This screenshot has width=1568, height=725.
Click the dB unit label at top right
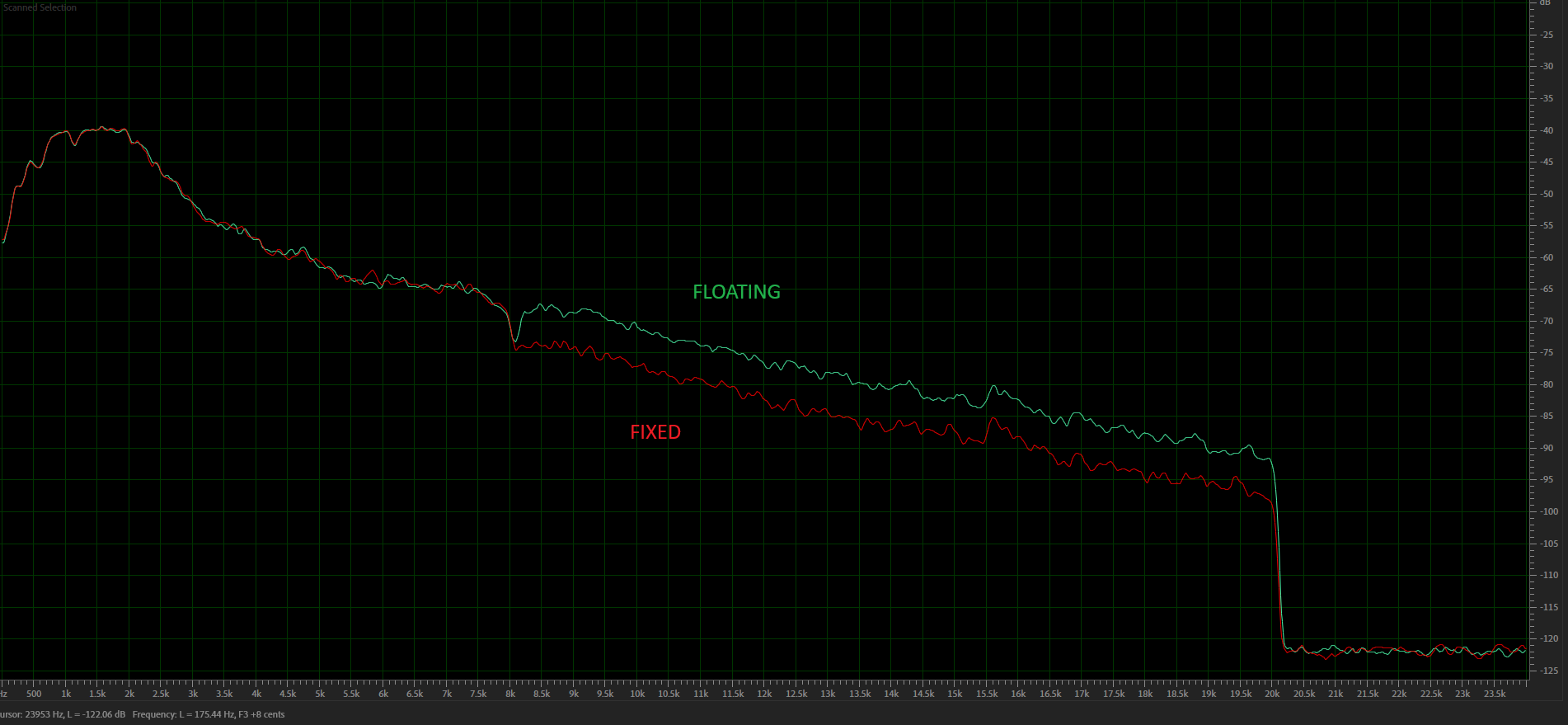(1545, 4)
